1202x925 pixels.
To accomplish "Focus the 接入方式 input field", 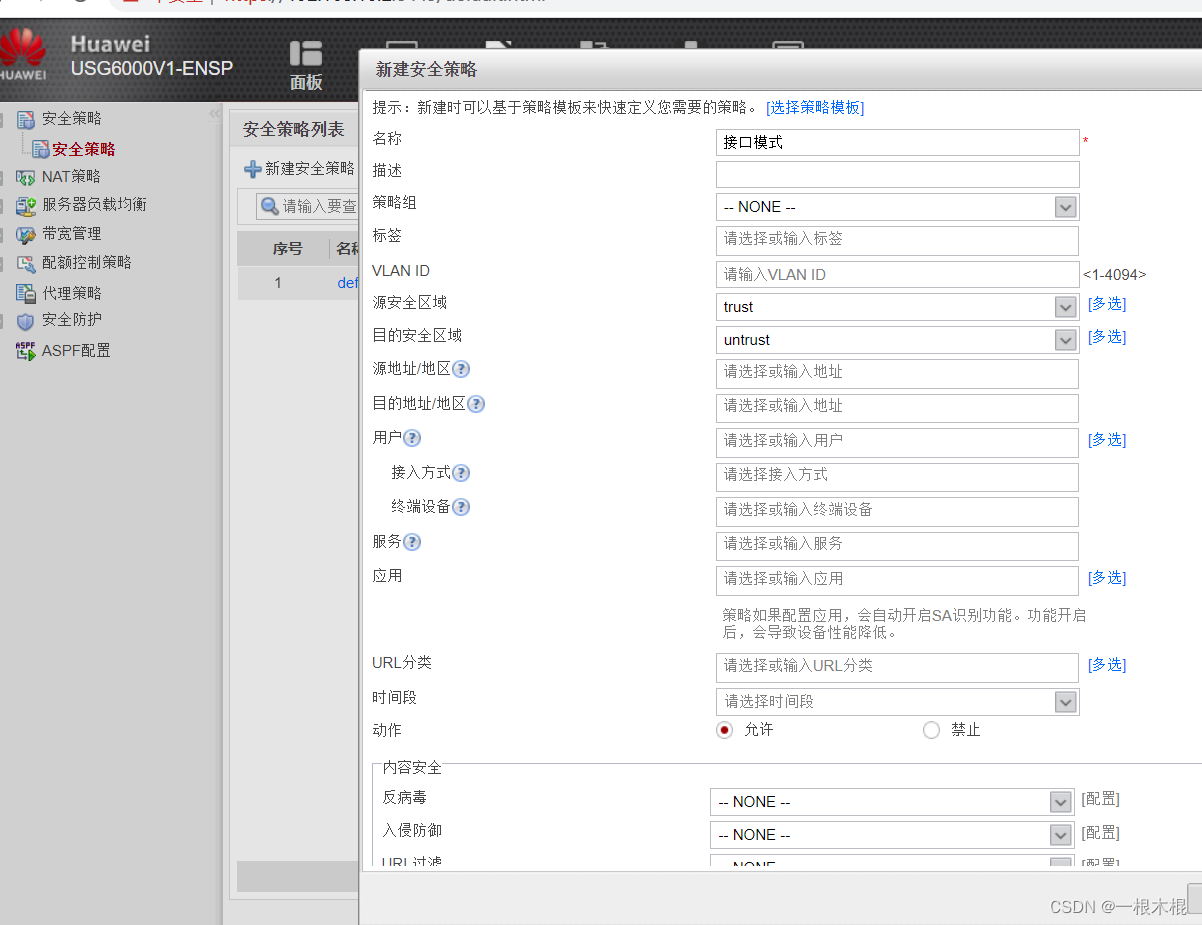I will tap(898, 476).
